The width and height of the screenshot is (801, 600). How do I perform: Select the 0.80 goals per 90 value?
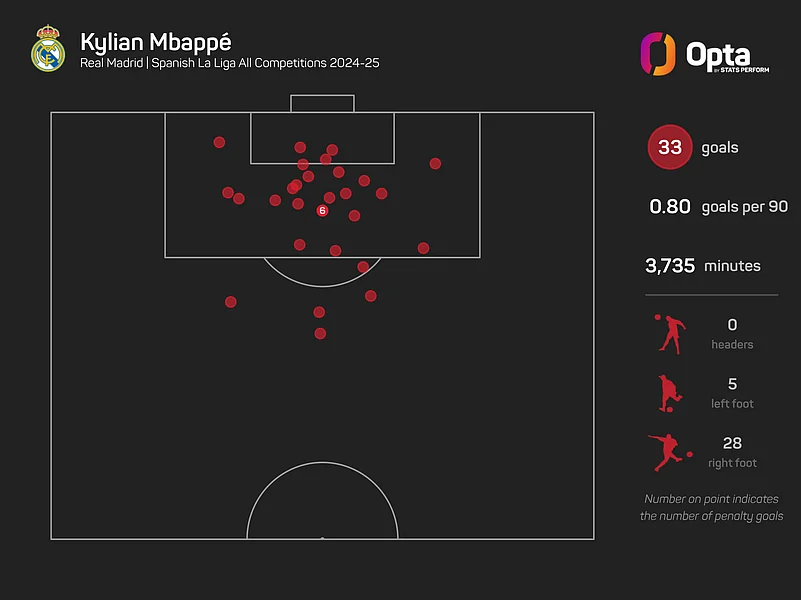click(x=670, y=207)
